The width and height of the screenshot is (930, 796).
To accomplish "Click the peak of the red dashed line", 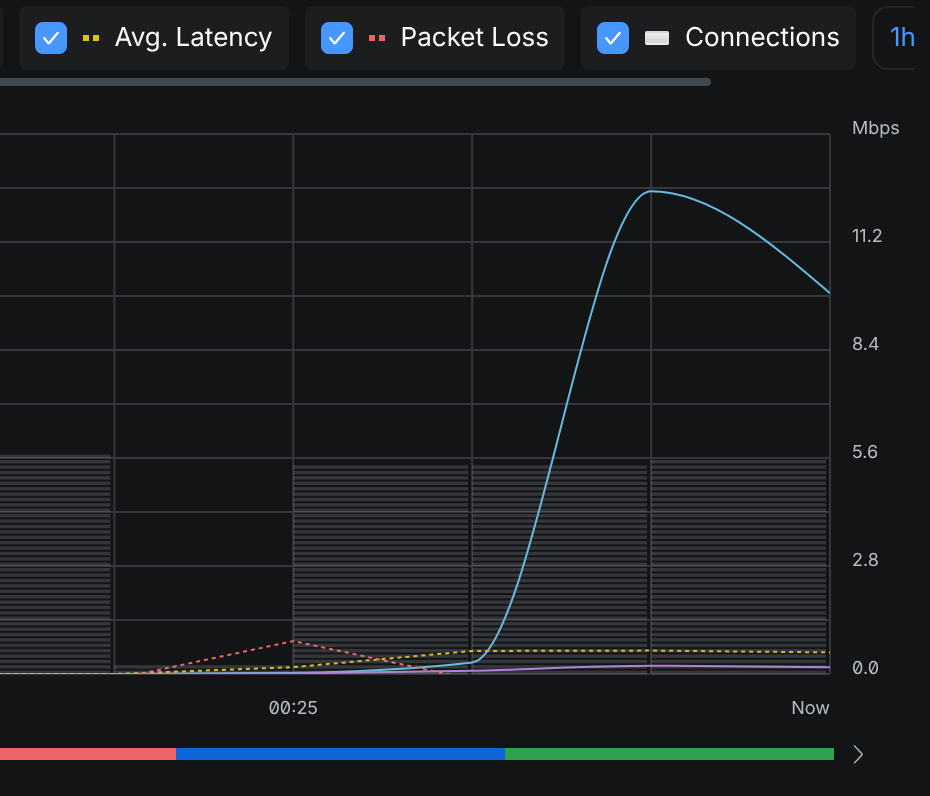I will tap(294, 641).
